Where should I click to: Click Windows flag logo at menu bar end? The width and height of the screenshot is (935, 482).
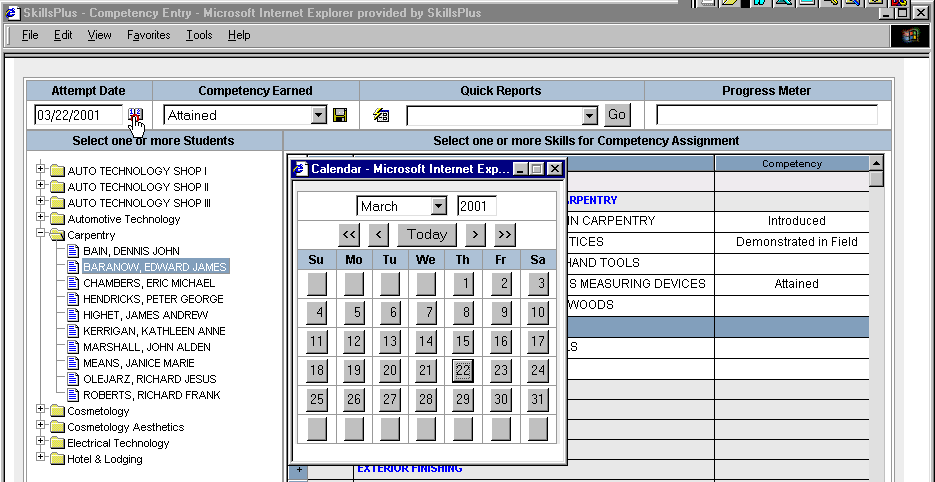pyautogui.click(x=911, y=36)
